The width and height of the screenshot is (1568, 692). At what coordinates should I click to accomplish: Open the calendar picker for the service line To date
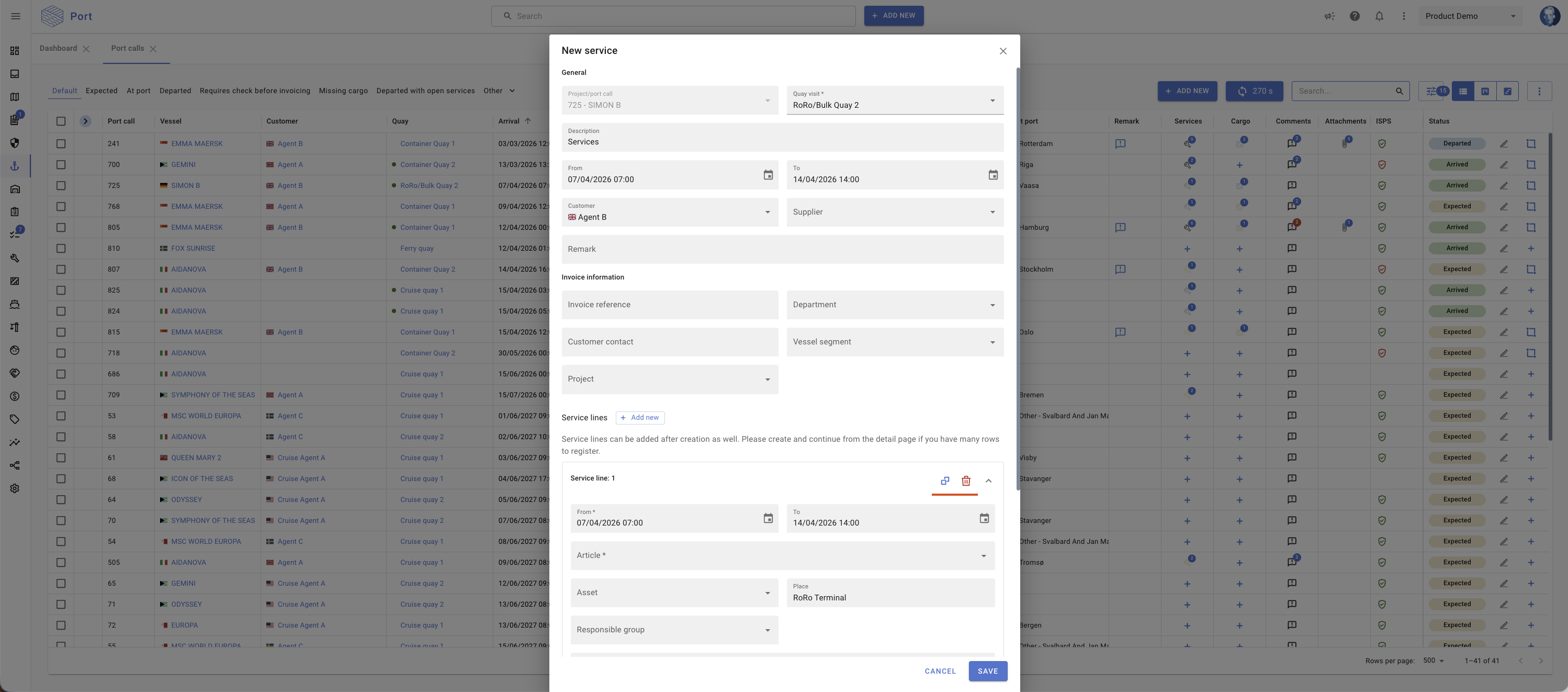point(984,518)
